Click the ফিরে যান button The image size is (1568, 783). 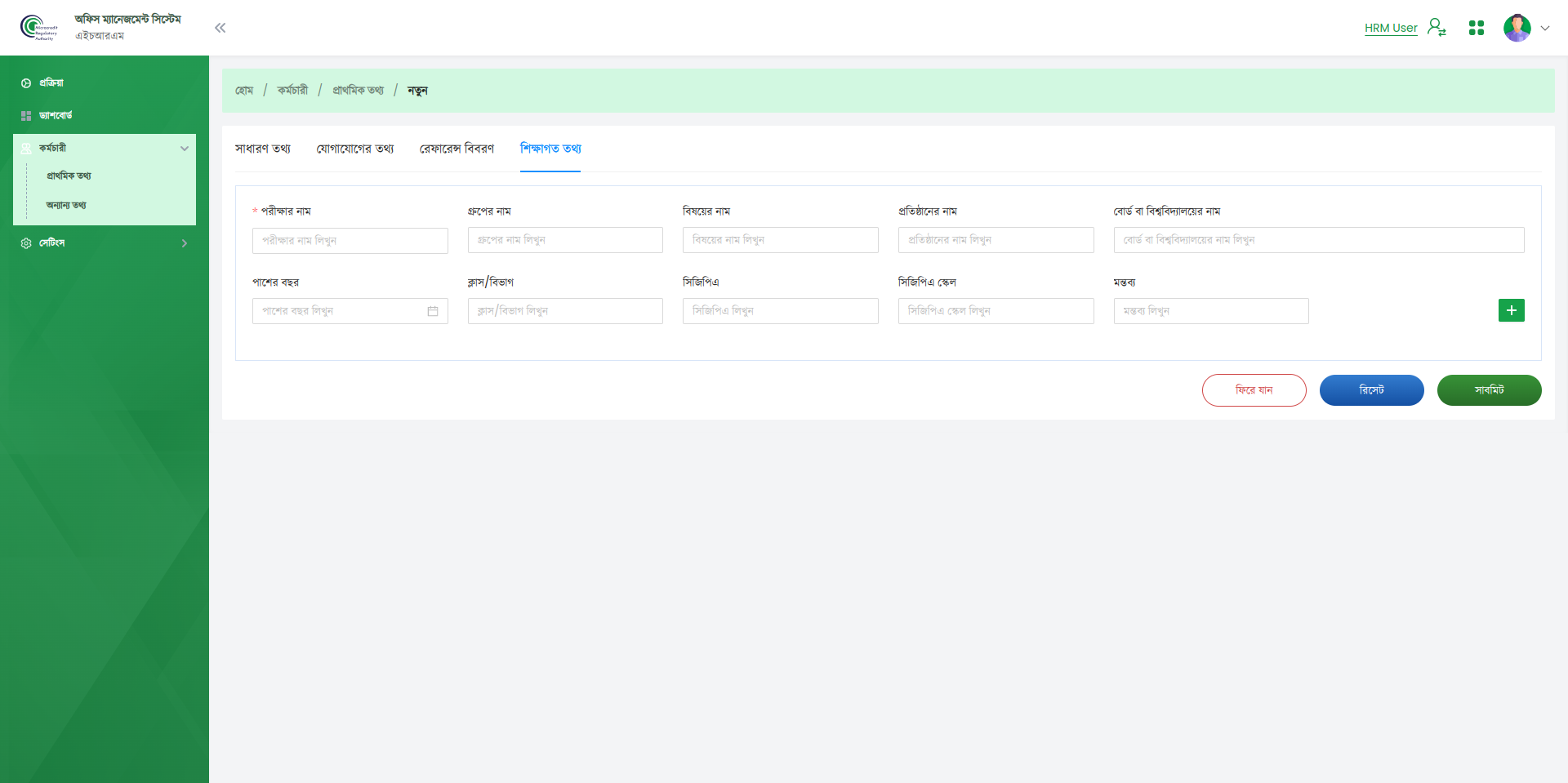pos(1254,390)
